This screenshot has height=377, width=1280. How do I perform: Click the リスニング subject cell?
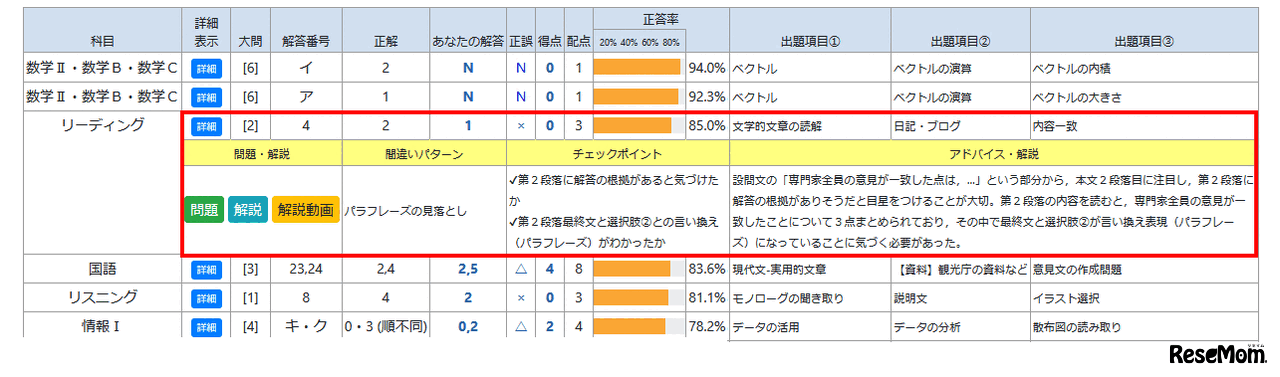(101, 298)
